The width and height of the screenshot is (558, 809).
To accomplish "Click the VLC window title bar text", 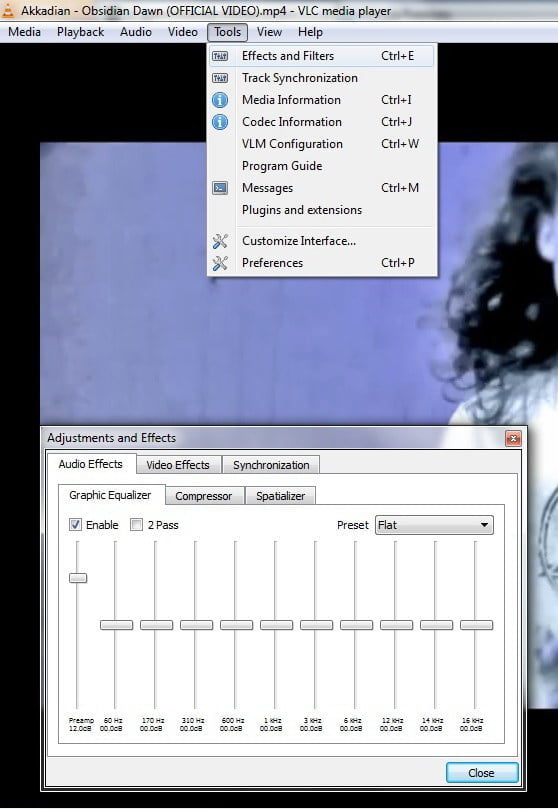I will pos(206,11).
